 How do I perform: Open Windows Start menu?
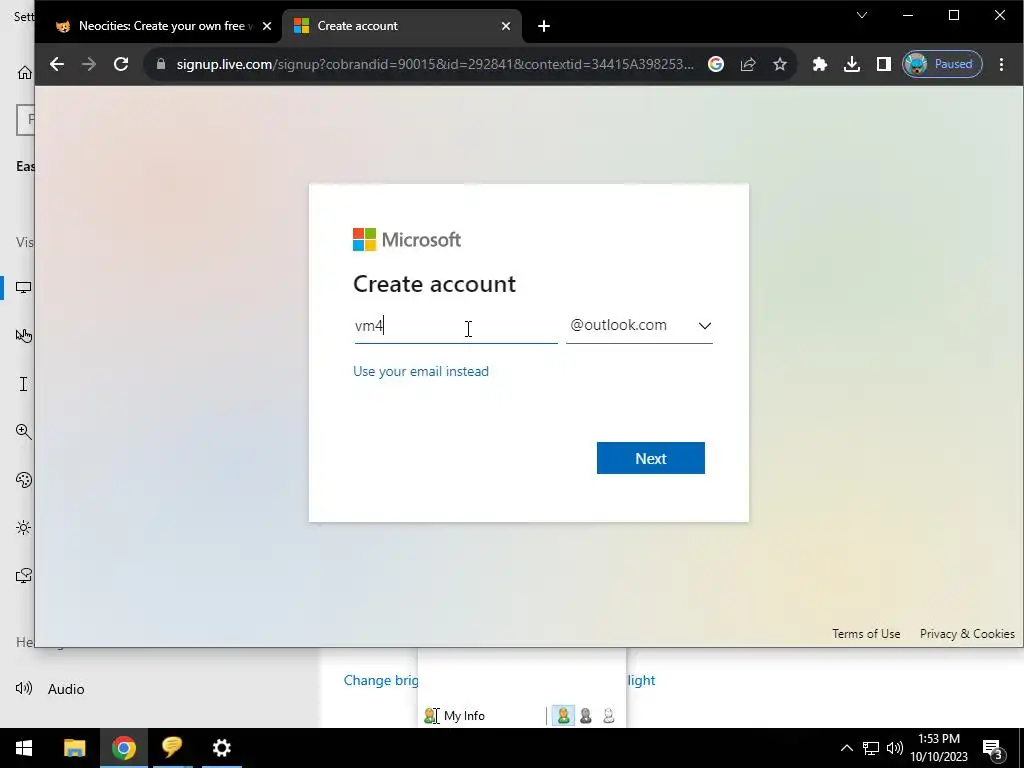point(24,748)
